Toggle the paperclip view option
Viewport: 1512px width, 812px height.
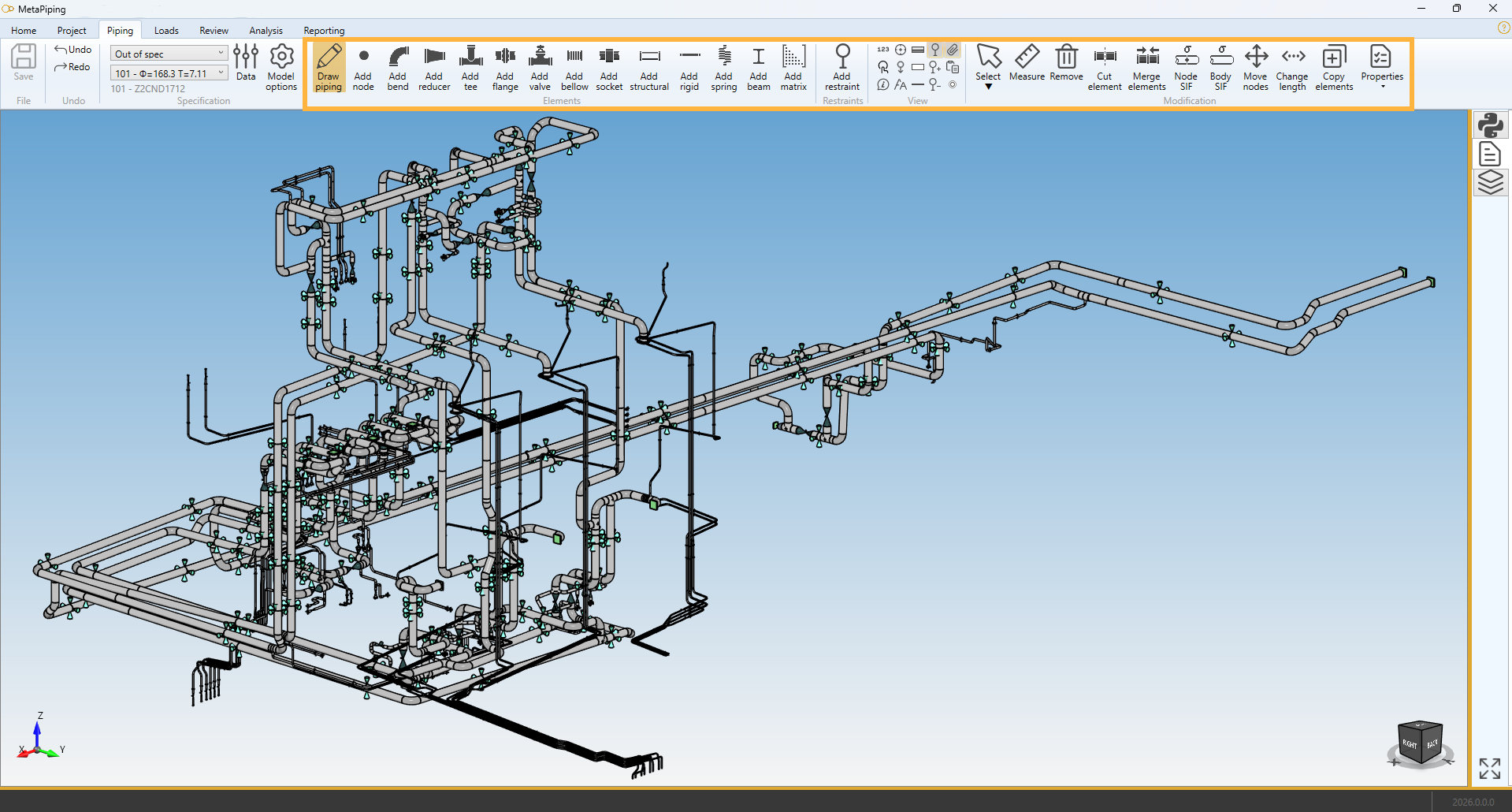(953, 50)
